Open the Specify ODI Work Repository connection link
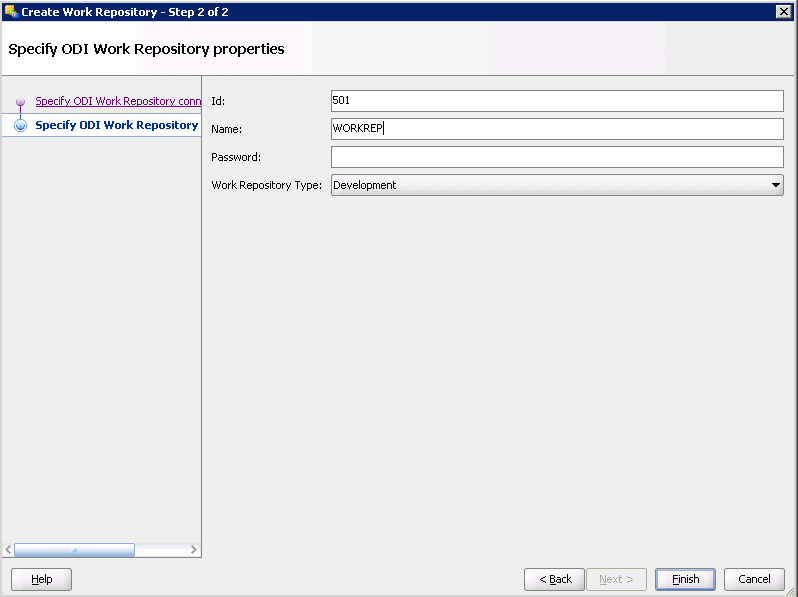Image resolution: width=798 pixels, height=597 pixels. (118, 101)
